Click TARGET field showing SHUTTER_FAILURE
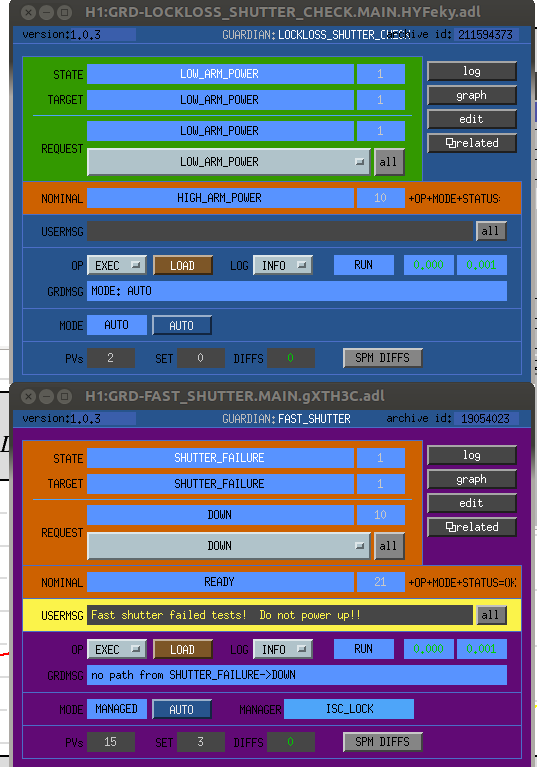Image resolution: width=537 pixels, height=767 pixels. click(220, 484)
